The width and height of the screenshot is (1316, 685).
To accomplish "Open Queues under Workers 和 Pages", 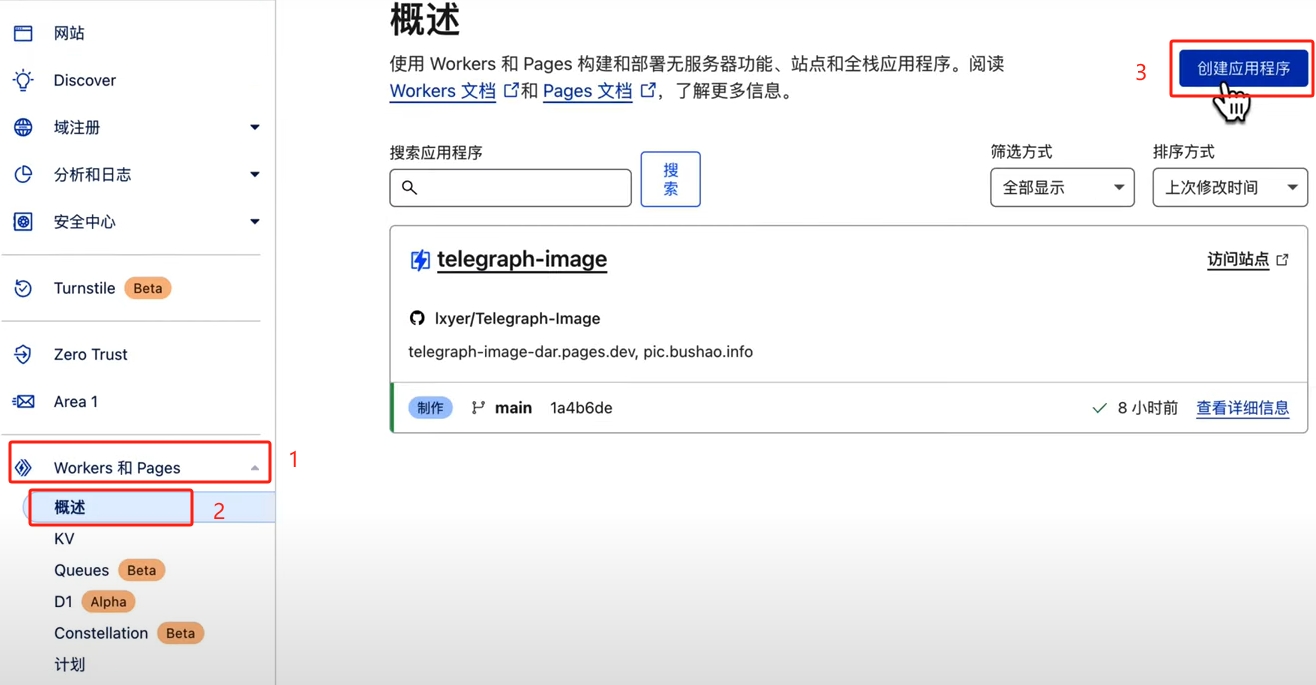I will [x=81, y=570].
